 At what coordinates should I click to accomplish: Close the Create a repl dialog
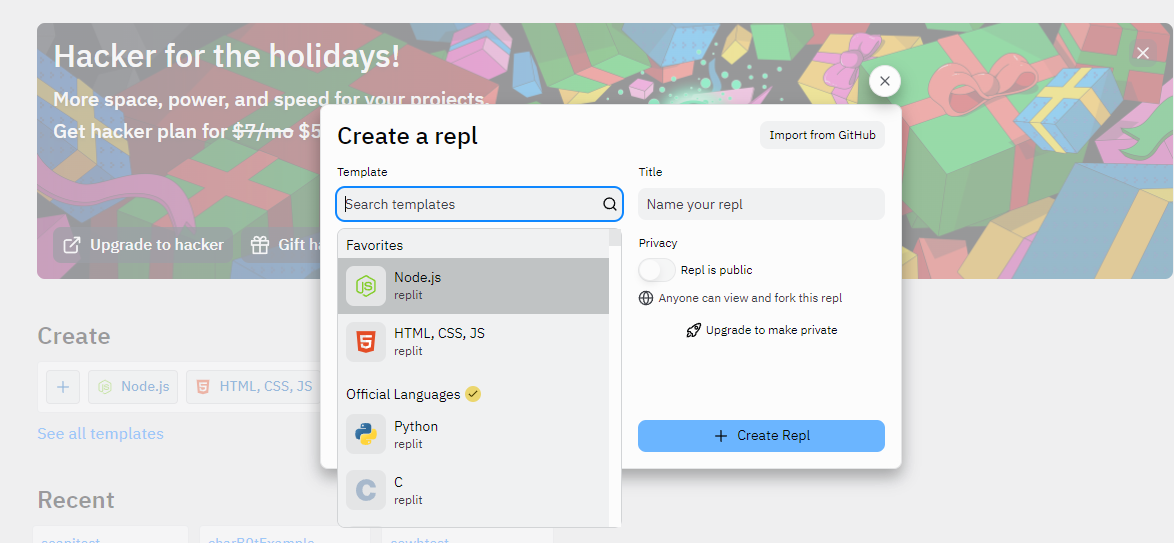point(885,81)
